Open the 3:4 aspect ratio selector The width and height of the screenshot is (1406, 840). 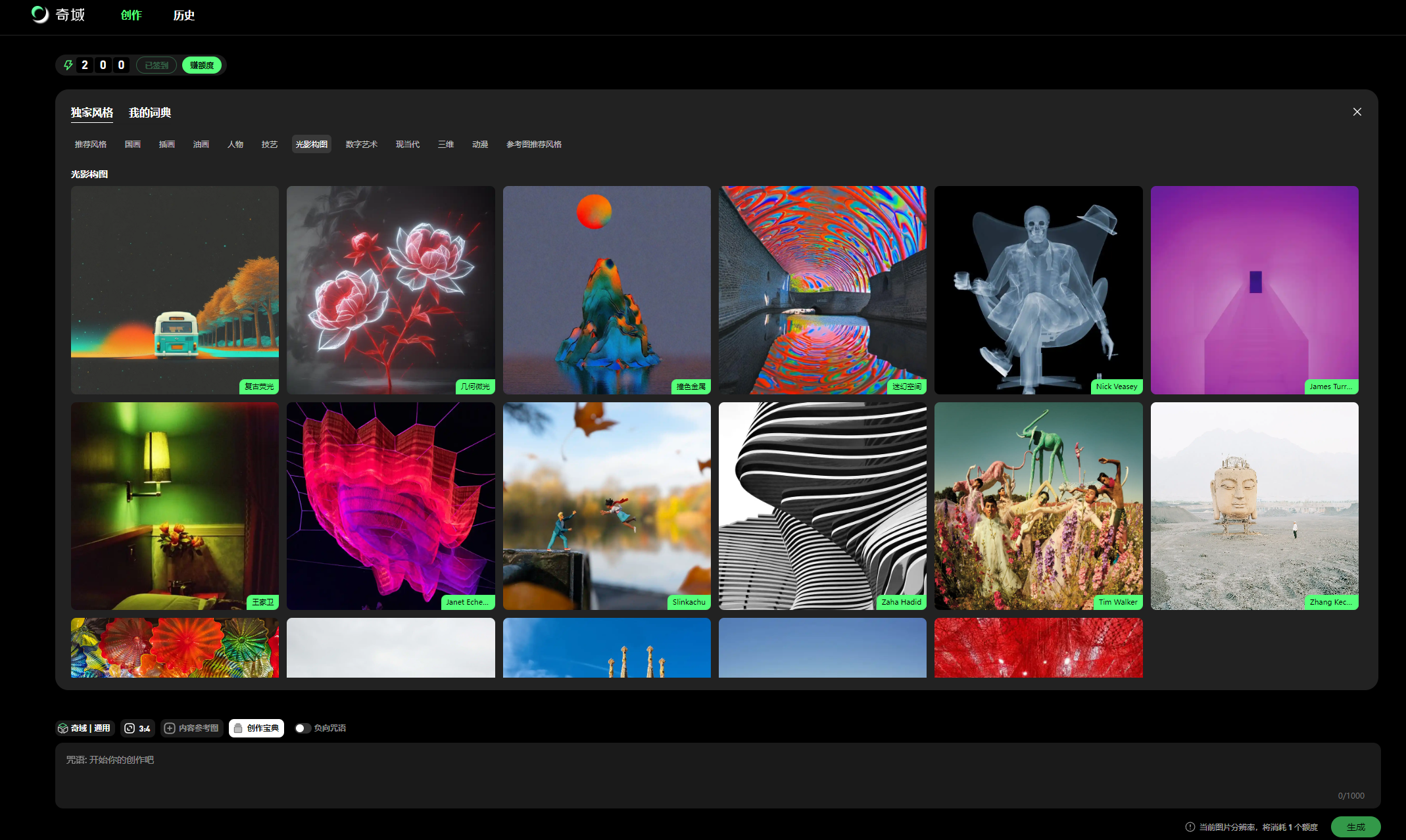pyautogui.click(x=137, y=728)
